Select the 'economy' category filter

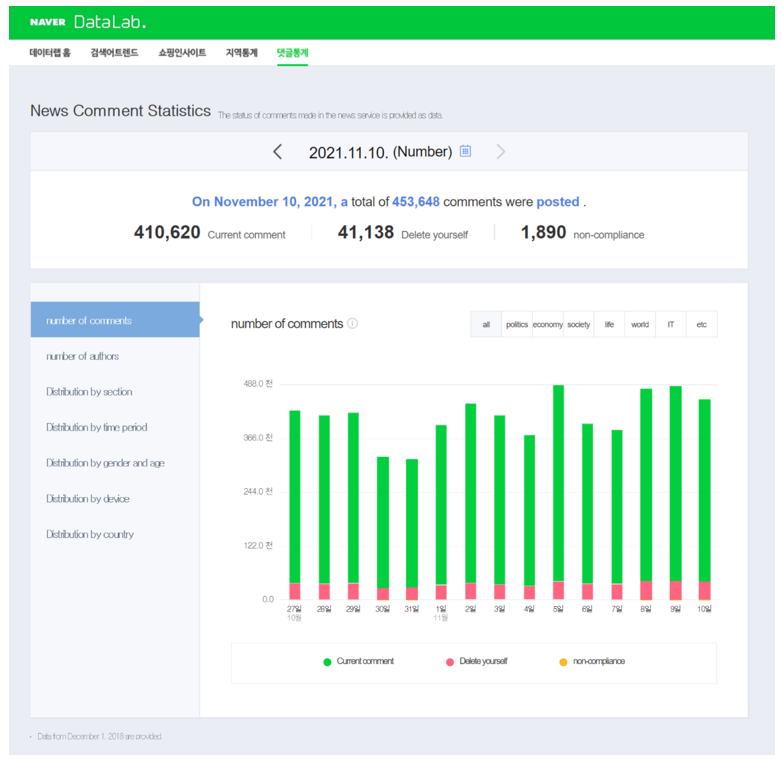pyautogui.click(x=548, y=324)
